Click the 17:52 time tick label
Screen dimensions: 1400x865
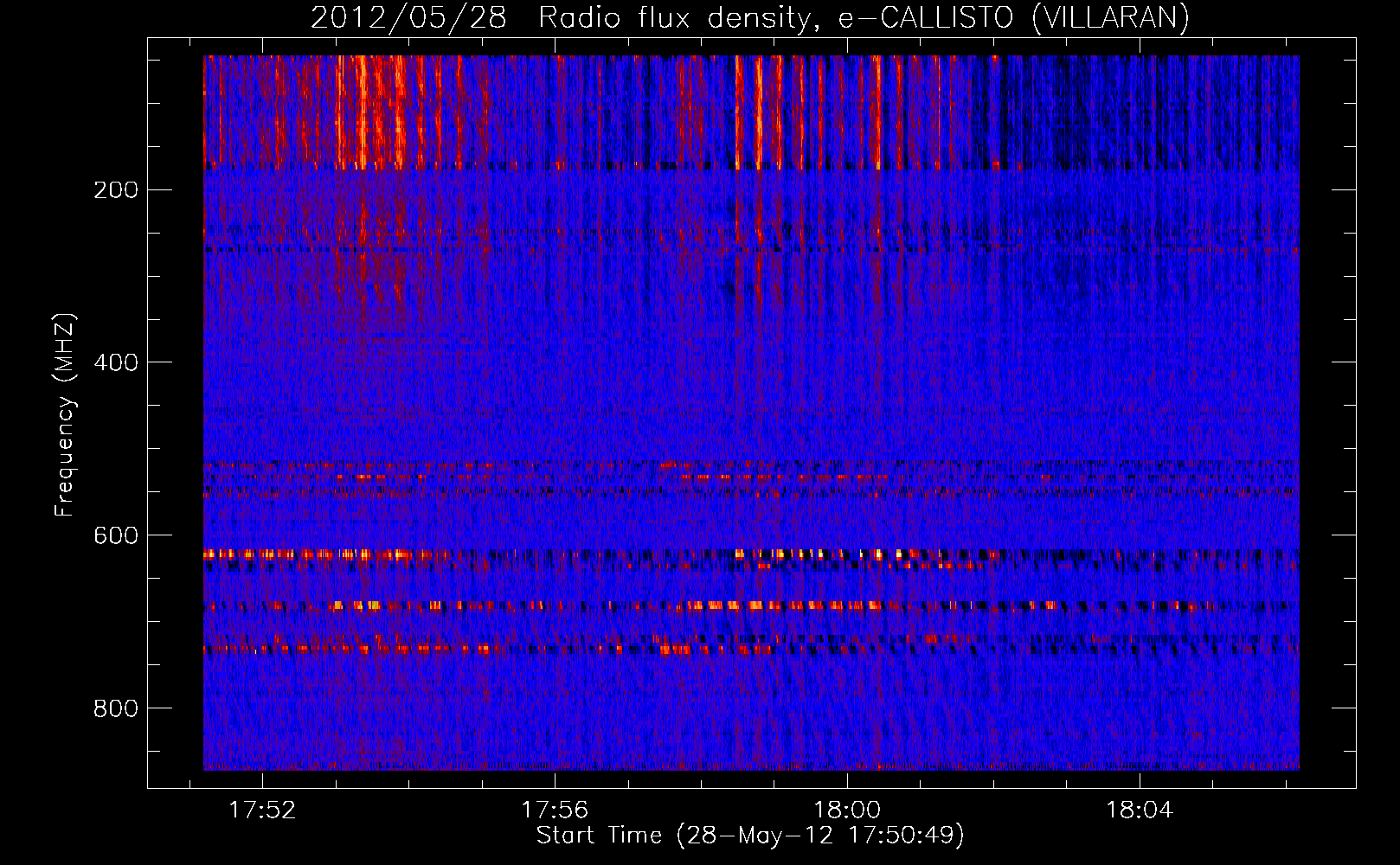click(262, 811)
